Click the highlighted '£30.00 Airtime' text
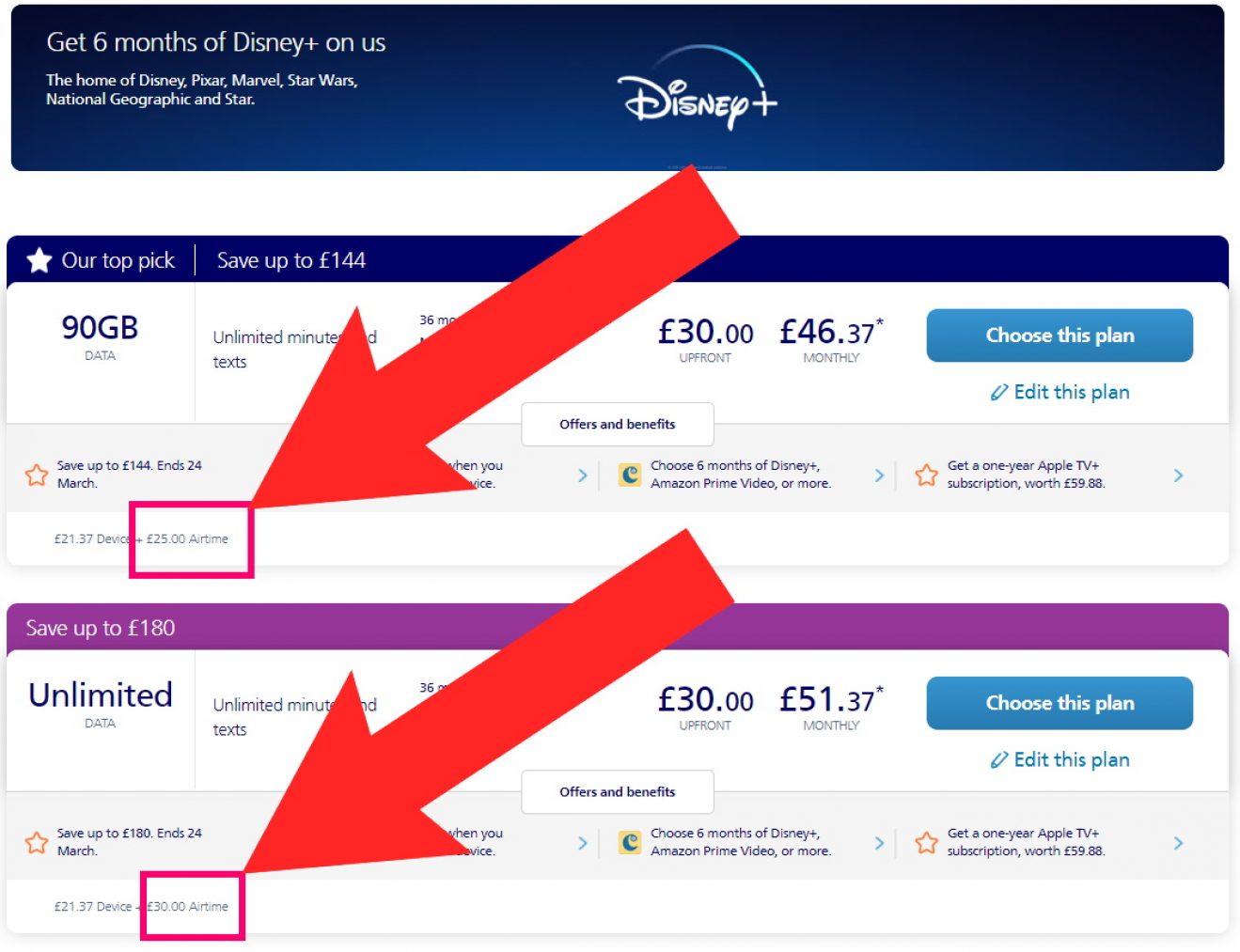This screenshot has width=1240, height=952. (187, 907)
